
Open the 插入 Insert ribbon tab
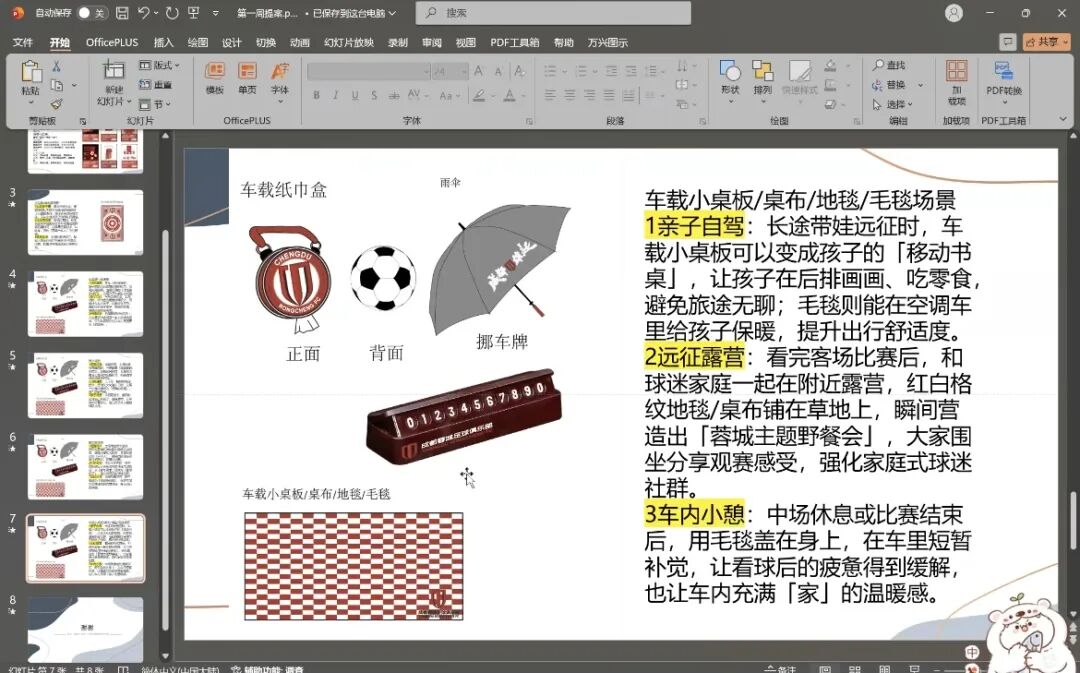point(163,43)
